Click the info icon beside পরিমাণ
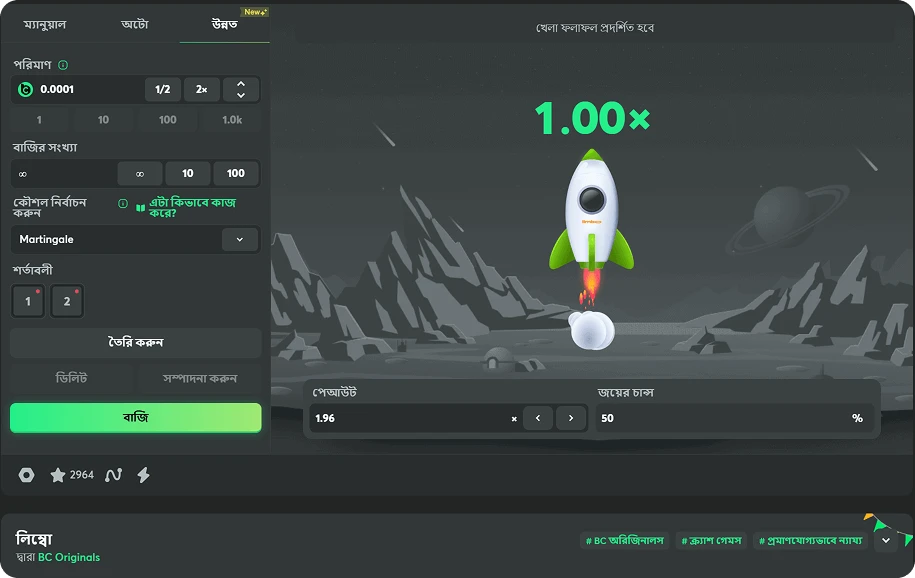 pos(63,65)
